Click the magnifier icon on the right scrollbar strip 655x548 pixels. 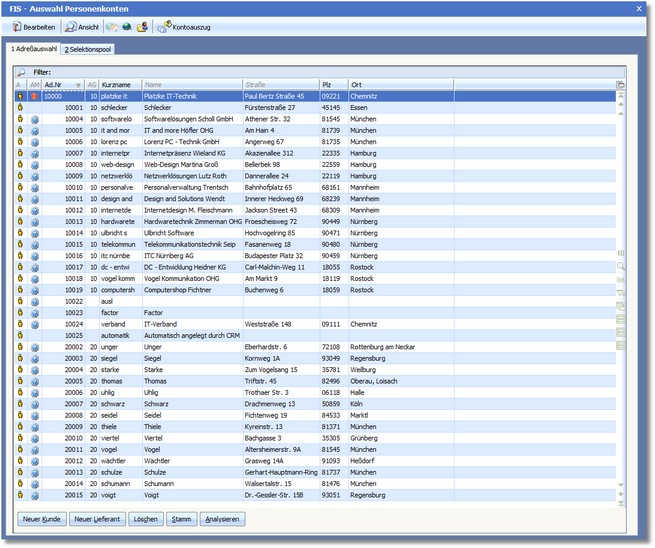(621, 267)
